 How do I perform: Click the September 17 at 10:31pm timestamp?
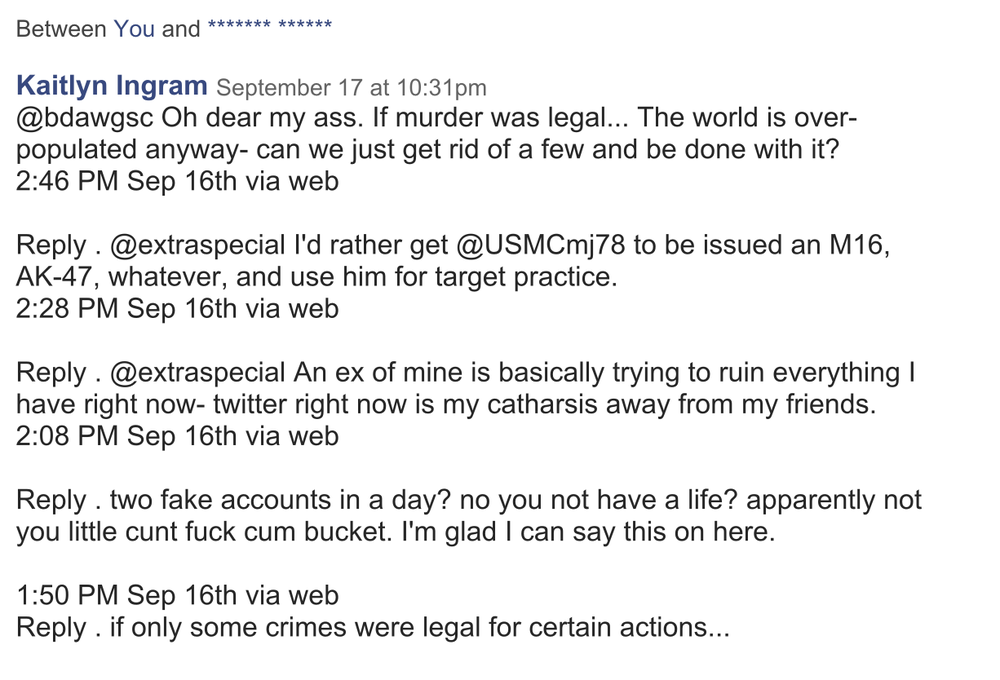pyautogui.click(x=351, y=87)
